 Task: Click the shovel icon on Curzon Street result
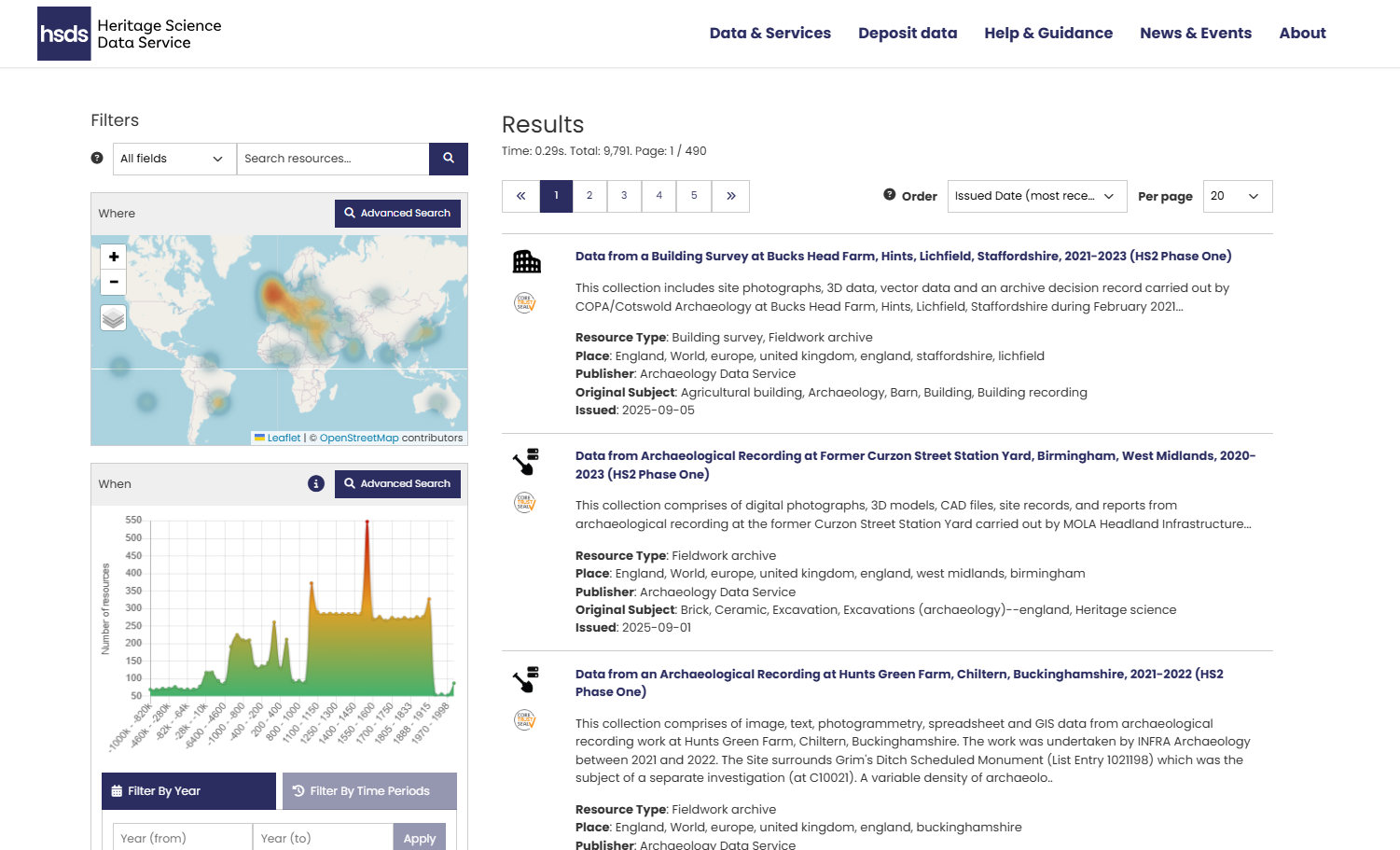pos(527,461)
